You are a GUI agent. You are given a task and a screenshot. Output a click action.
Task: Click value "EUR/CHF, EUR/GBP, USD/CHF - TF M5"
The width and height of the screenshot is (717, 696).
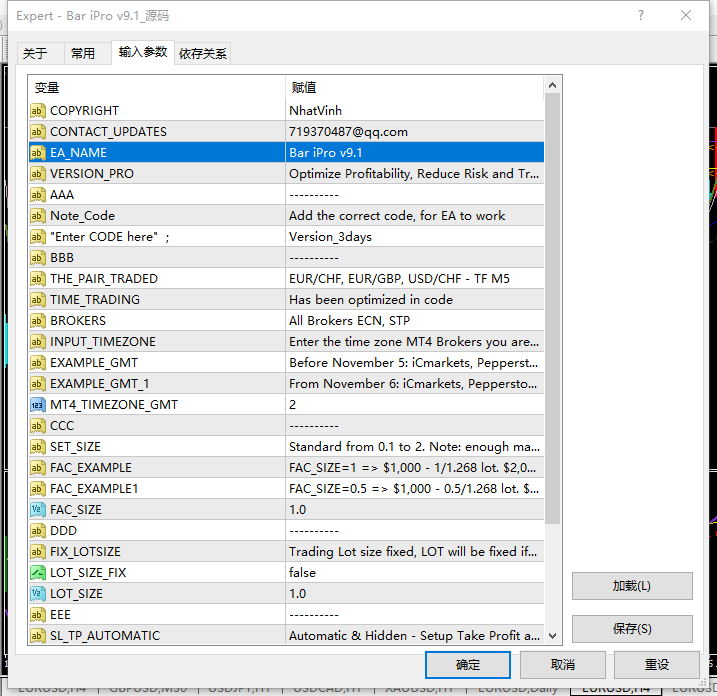(x=399, y=279)
